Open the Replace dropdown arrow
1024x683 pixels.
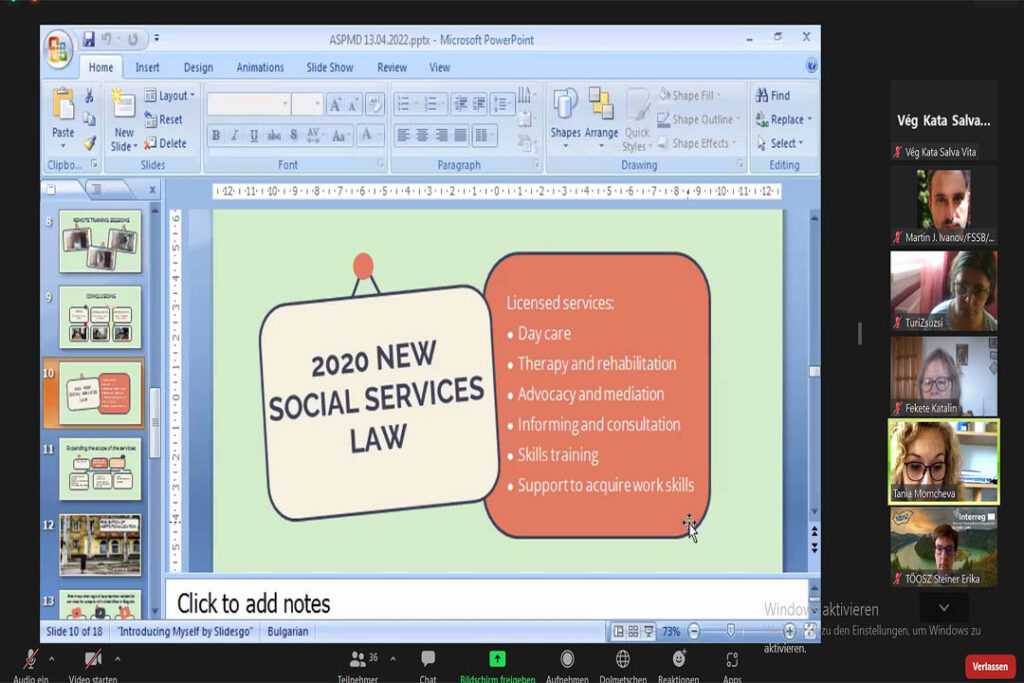[810, 119]
